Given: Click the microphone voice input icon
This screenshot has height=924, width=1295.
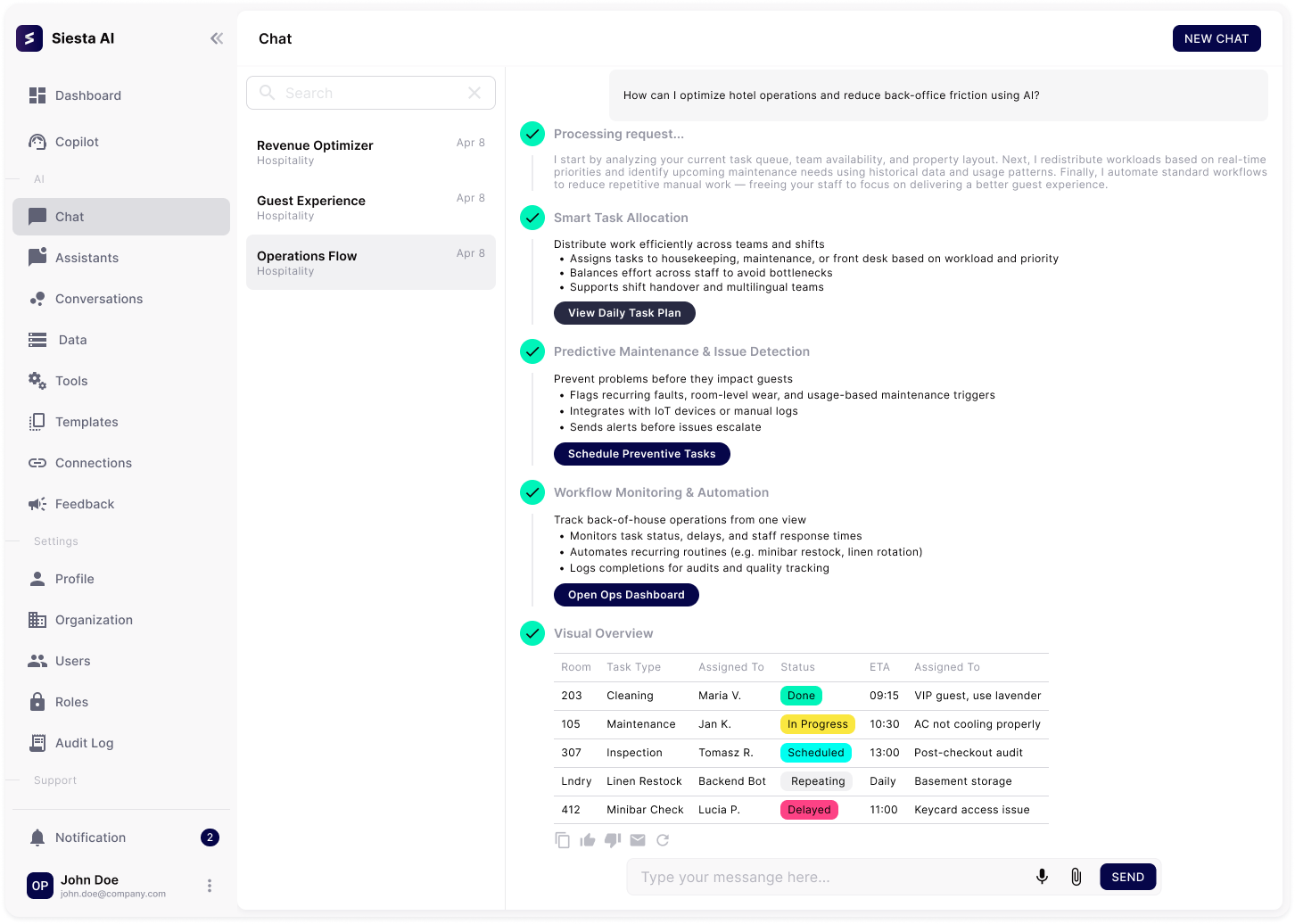Looking at the screenshot, I should [x=1042, y=877].
